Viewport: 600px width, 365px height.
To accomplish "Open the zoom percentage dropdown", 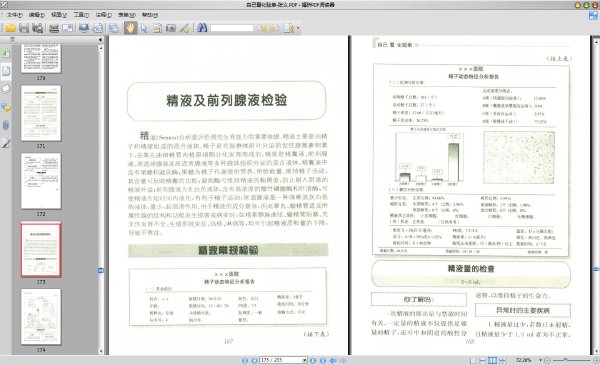I will (540, 360).
